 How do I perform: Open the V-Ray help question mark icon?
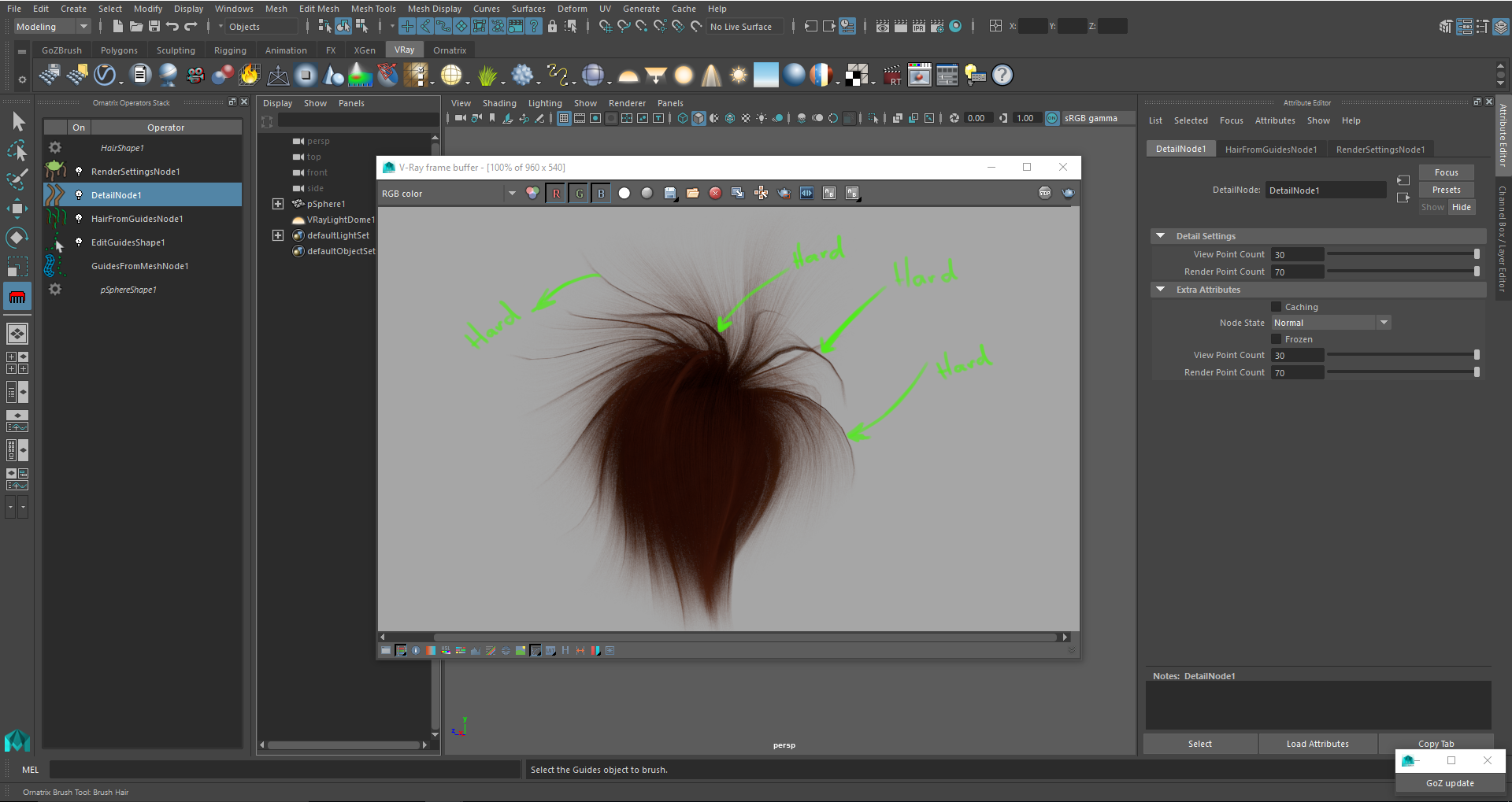[x=1002, y=76]
